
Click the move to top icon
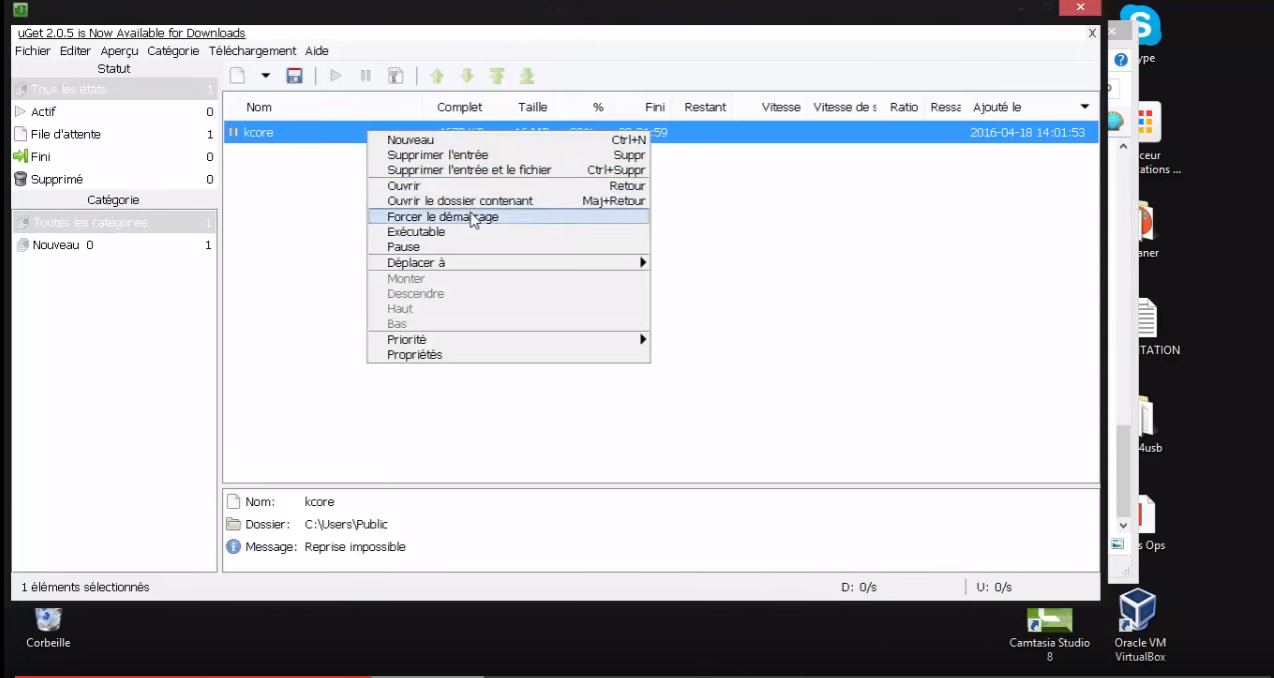point(497,76)
